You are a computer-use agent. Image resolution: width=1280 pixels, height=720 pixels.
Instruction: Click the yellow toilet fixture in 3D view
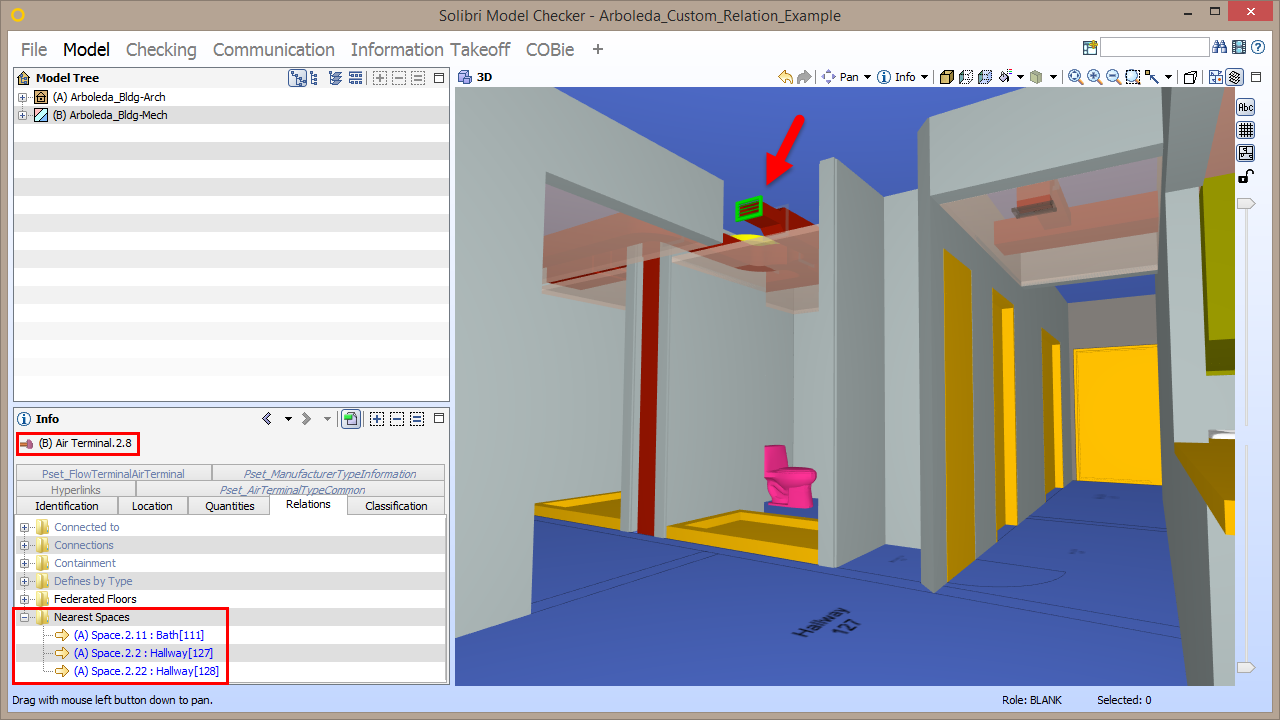click(x=787, y=480)
